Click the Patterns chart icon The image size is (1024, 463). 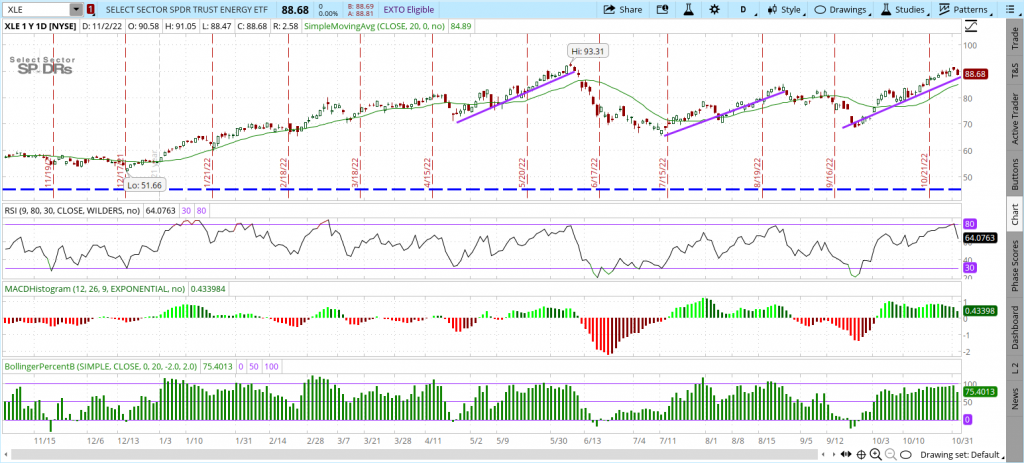pyautogui.click(x=944, y=10)
